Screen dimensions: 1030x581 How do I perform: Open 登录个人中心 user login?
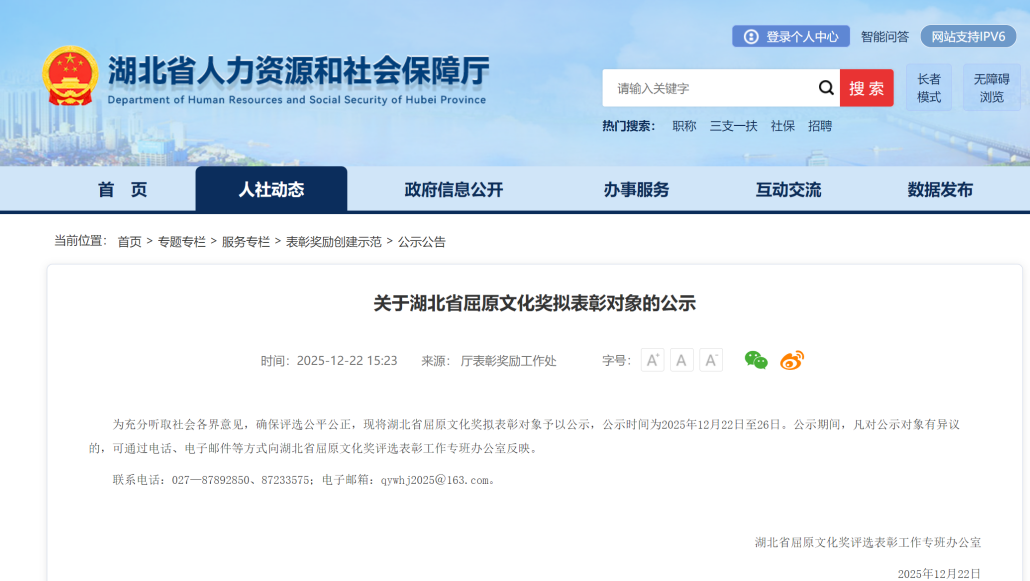[x=791, y=37]
